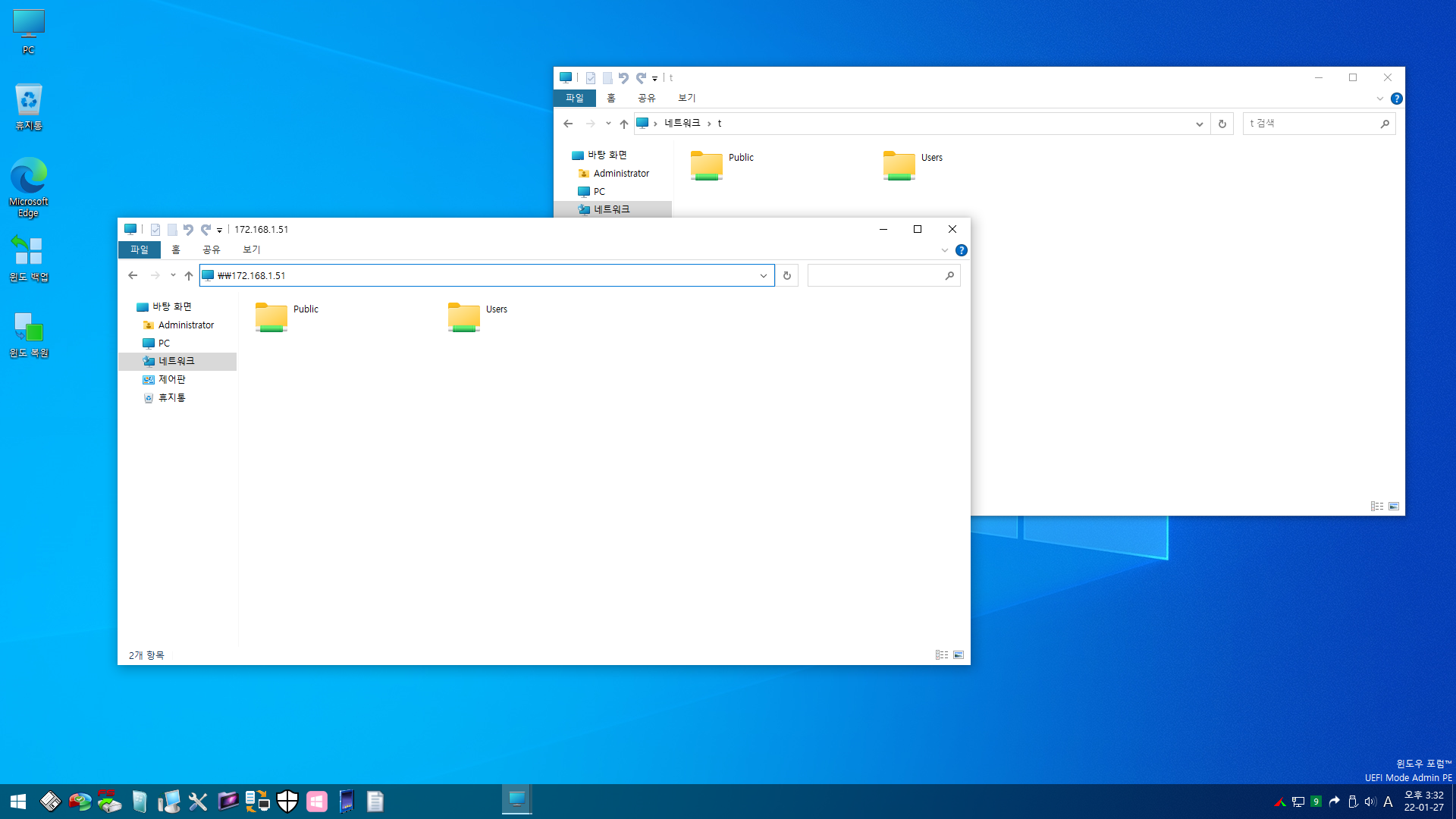Viewport: 1456px width, 819px height.
Task: Click network icon in system tray
Action: coord(1298,802)
